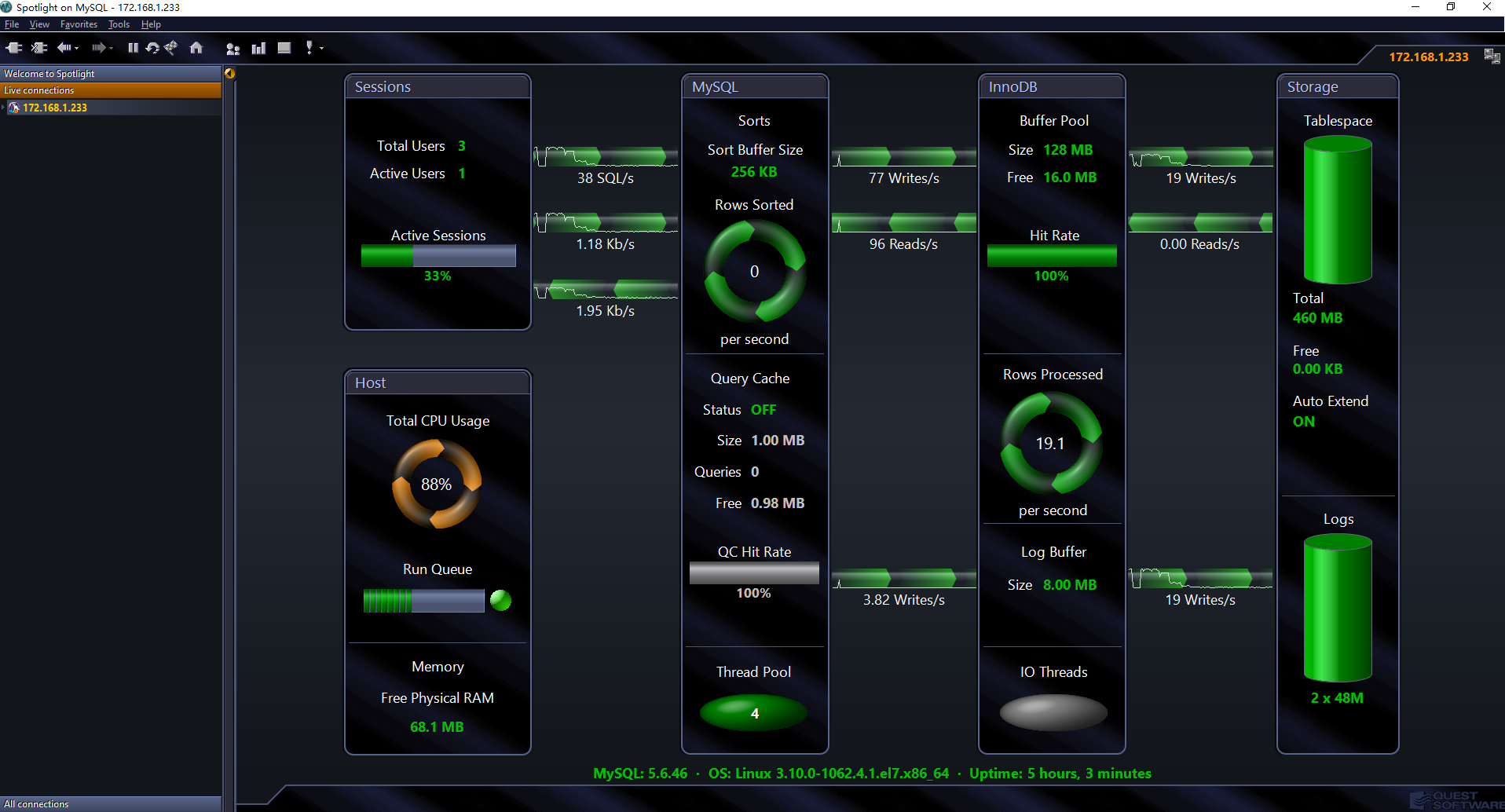
Task: Select the Live connections section header
Action: (111, 90)
